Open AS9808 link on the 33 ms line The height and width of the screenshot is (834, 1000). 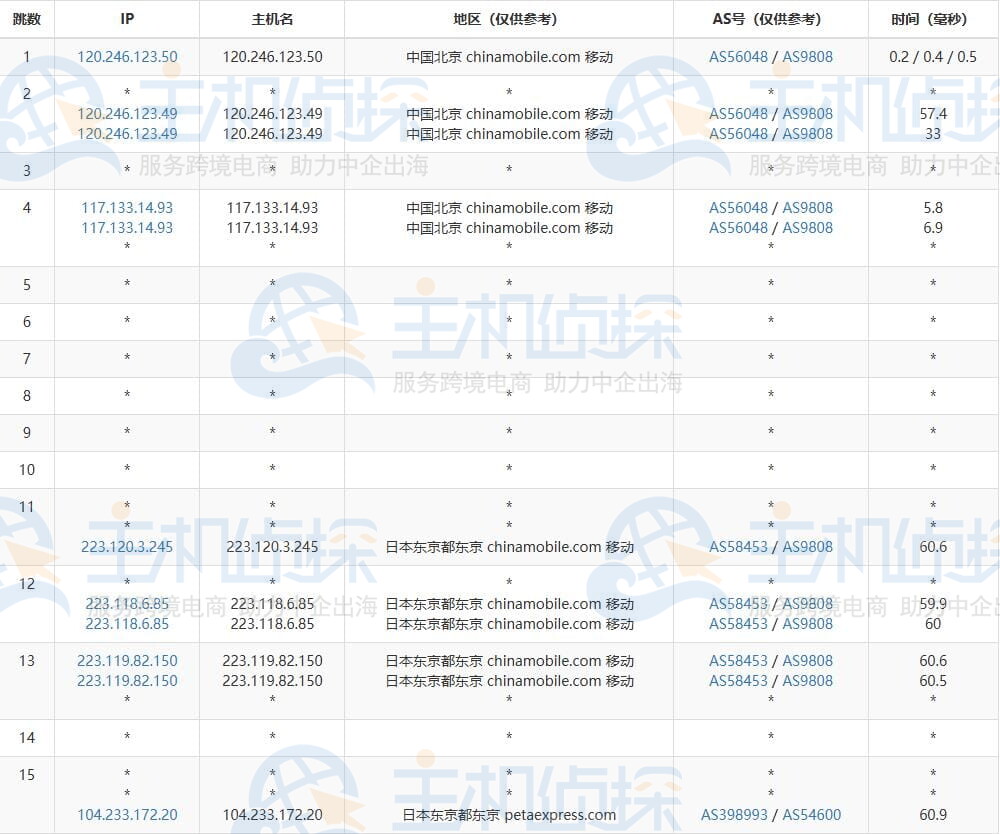tap(807, 134)
